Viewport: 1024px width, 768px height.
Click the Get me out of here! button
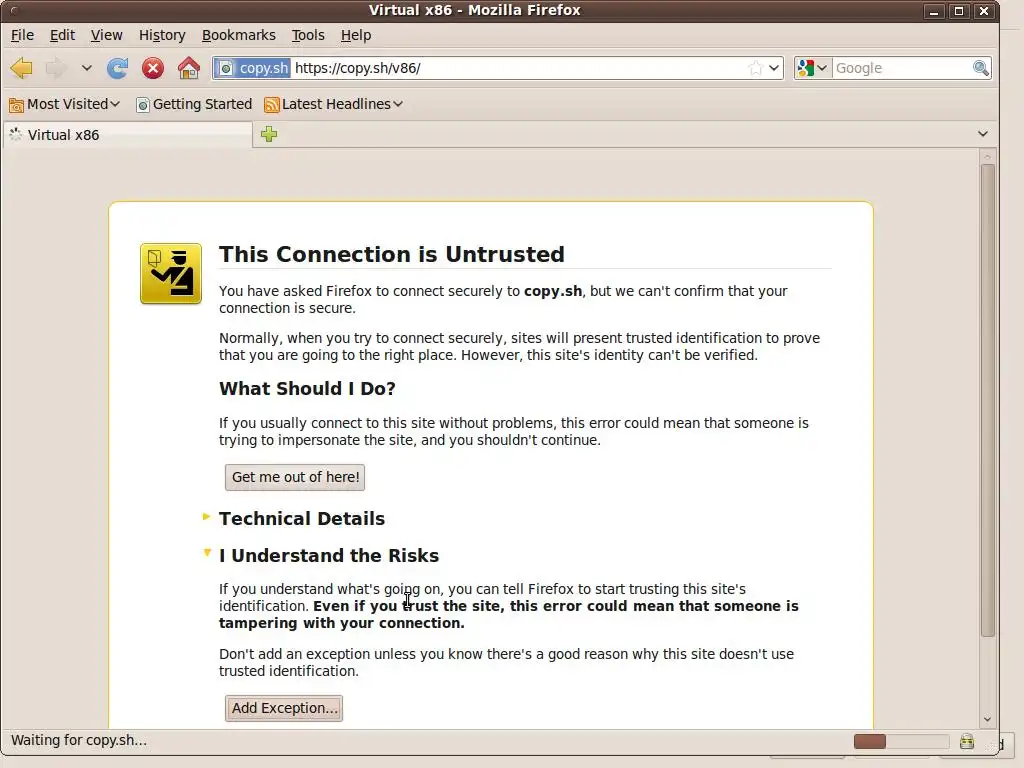click(x=295, y=477)
